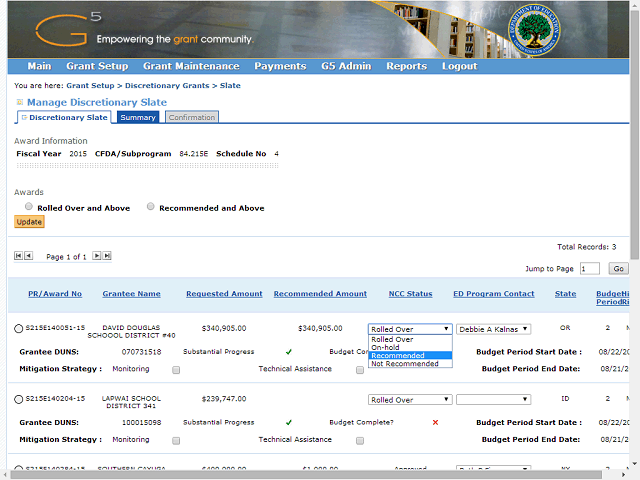
Task: Click the Department of Education seal
Action: pos(534,30)
